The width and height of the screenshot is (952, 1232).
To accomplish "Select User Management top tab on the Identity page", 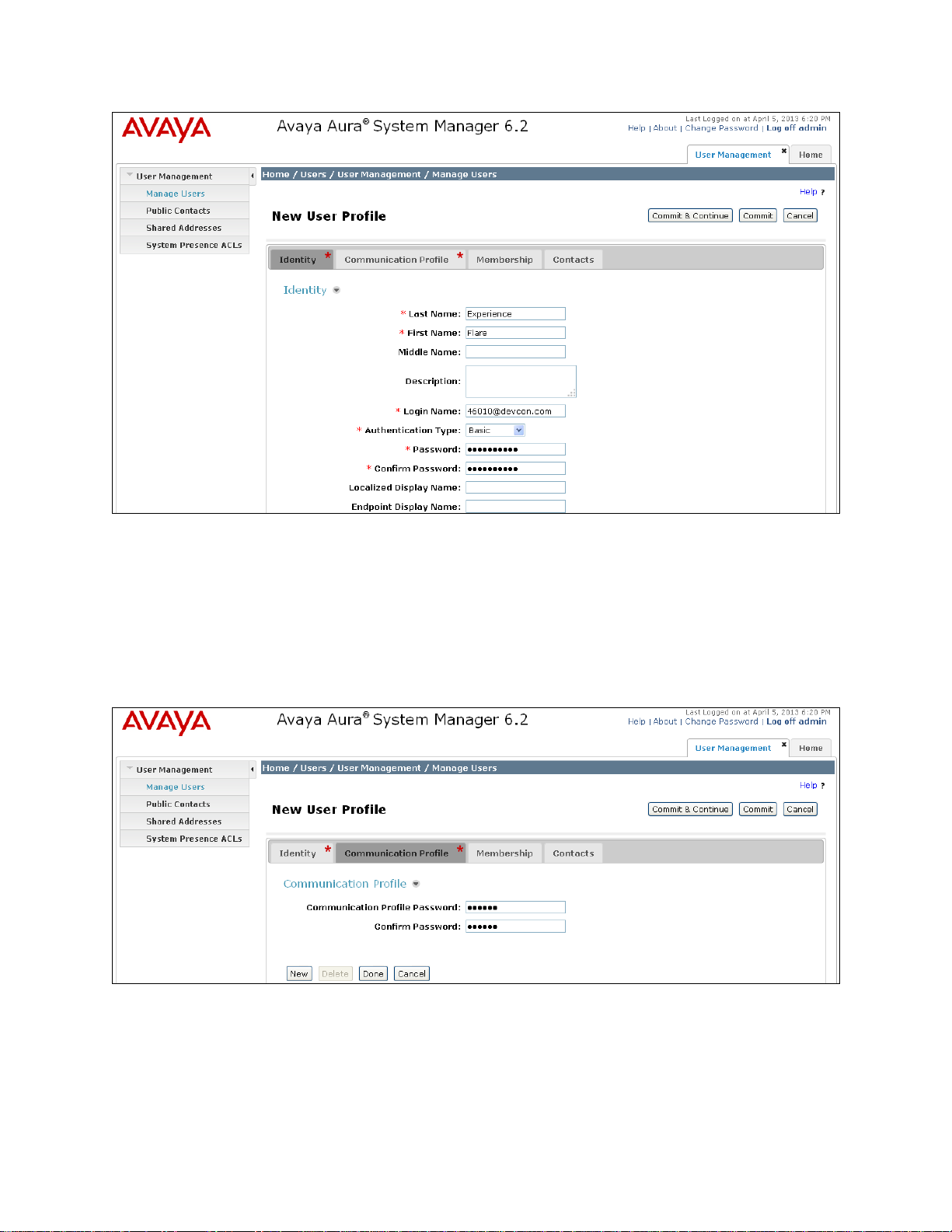I will click(733, 155).
